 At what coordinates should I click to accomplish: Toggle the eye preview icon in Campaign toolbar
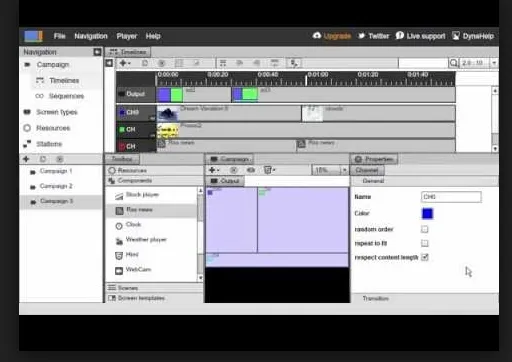click(251, 170)
